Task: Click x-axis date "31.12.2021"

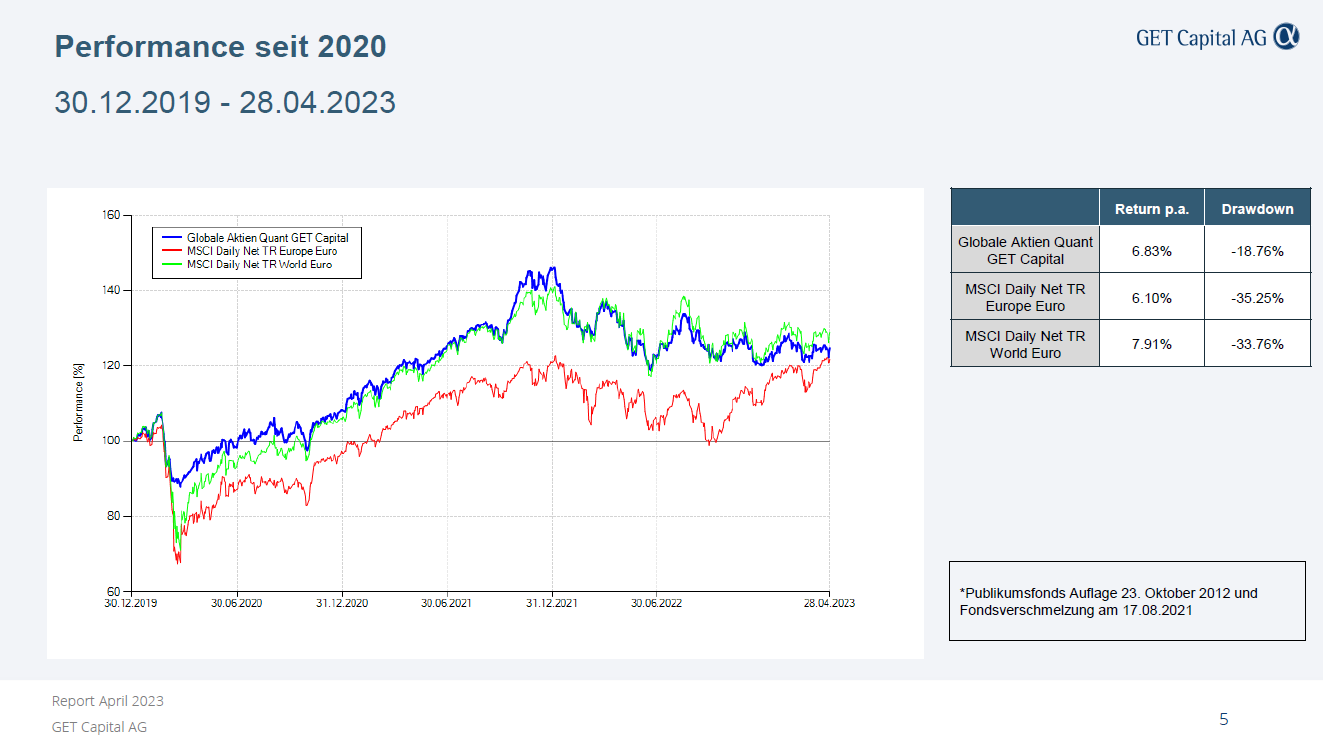Action: point(552,603)
